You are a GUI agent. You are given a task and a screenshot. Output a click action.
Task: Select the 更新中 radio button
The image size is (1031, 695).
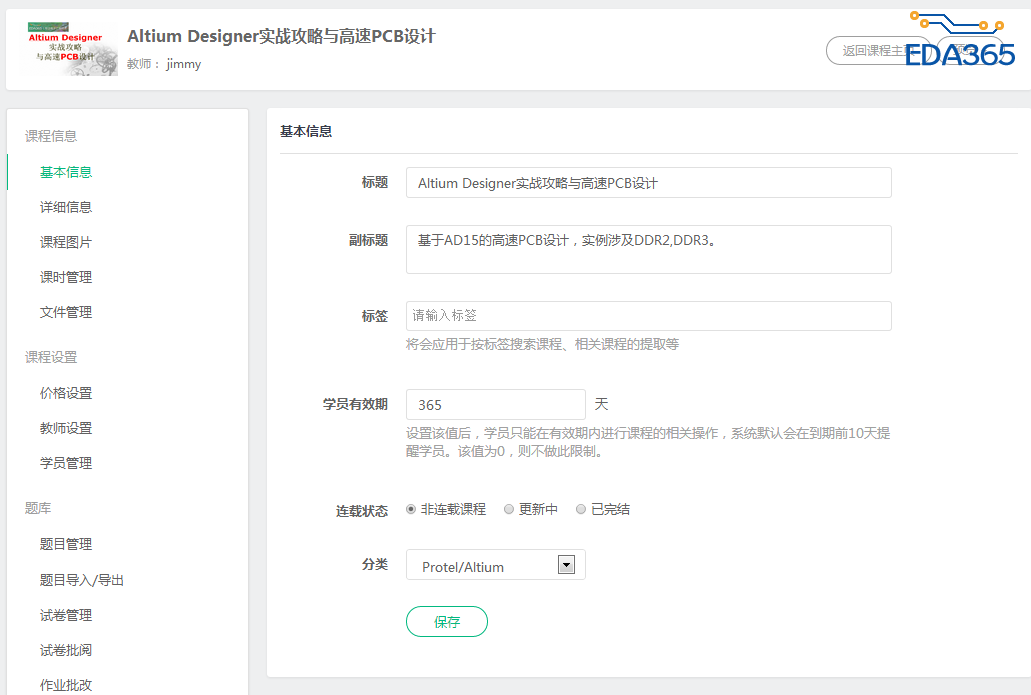(x=509, y=509)
